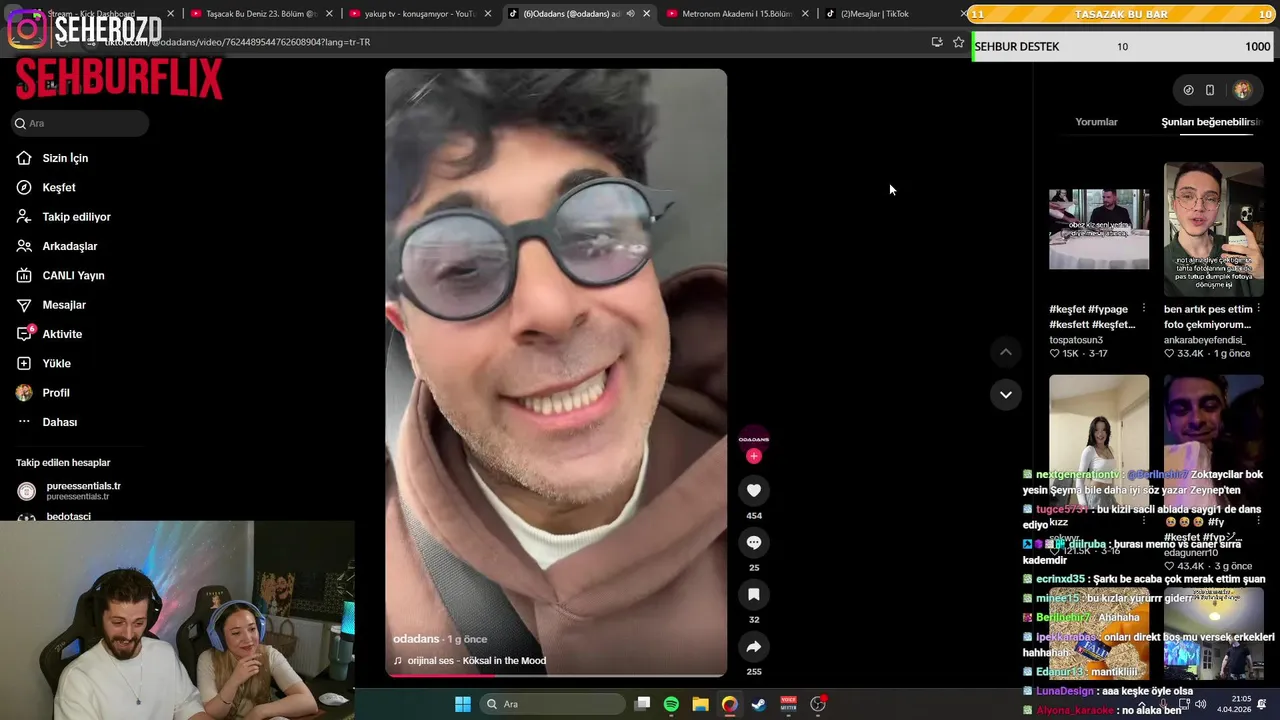The height and width of the screenshot is (720, 1280).
Task: Follow odadans with the red plus badge
Action: [x=754, y=456]
